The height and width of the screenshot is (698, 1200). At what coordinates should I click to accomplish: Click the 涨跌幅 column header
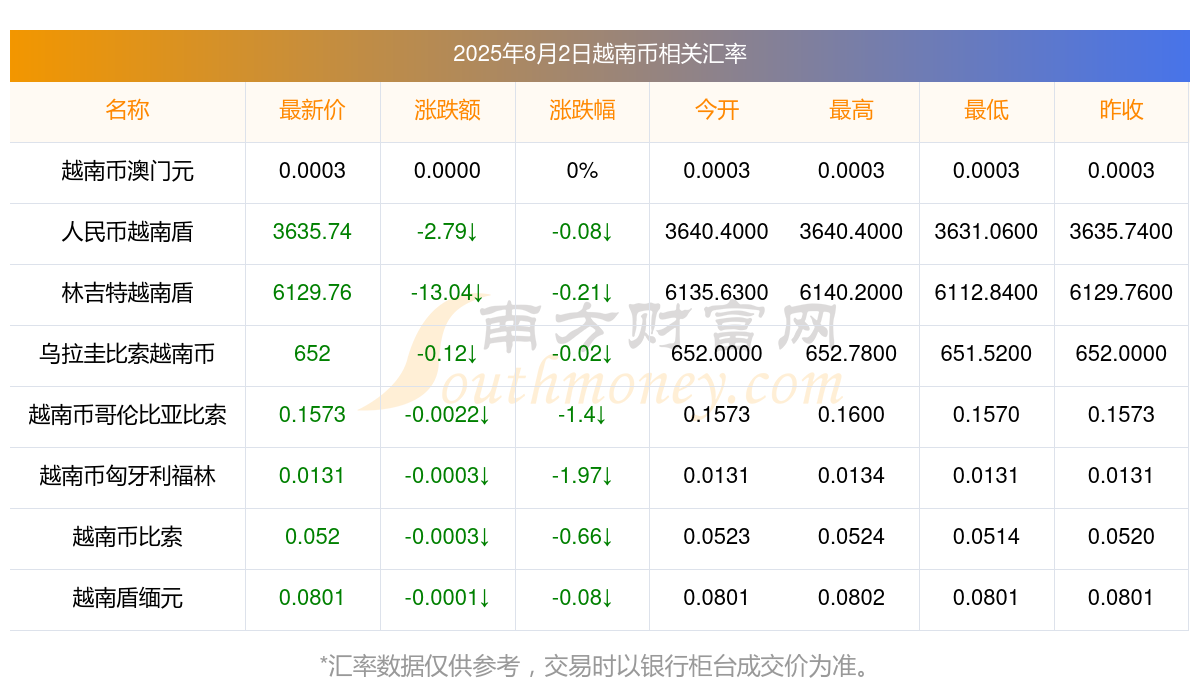click(x=582, y=110)
